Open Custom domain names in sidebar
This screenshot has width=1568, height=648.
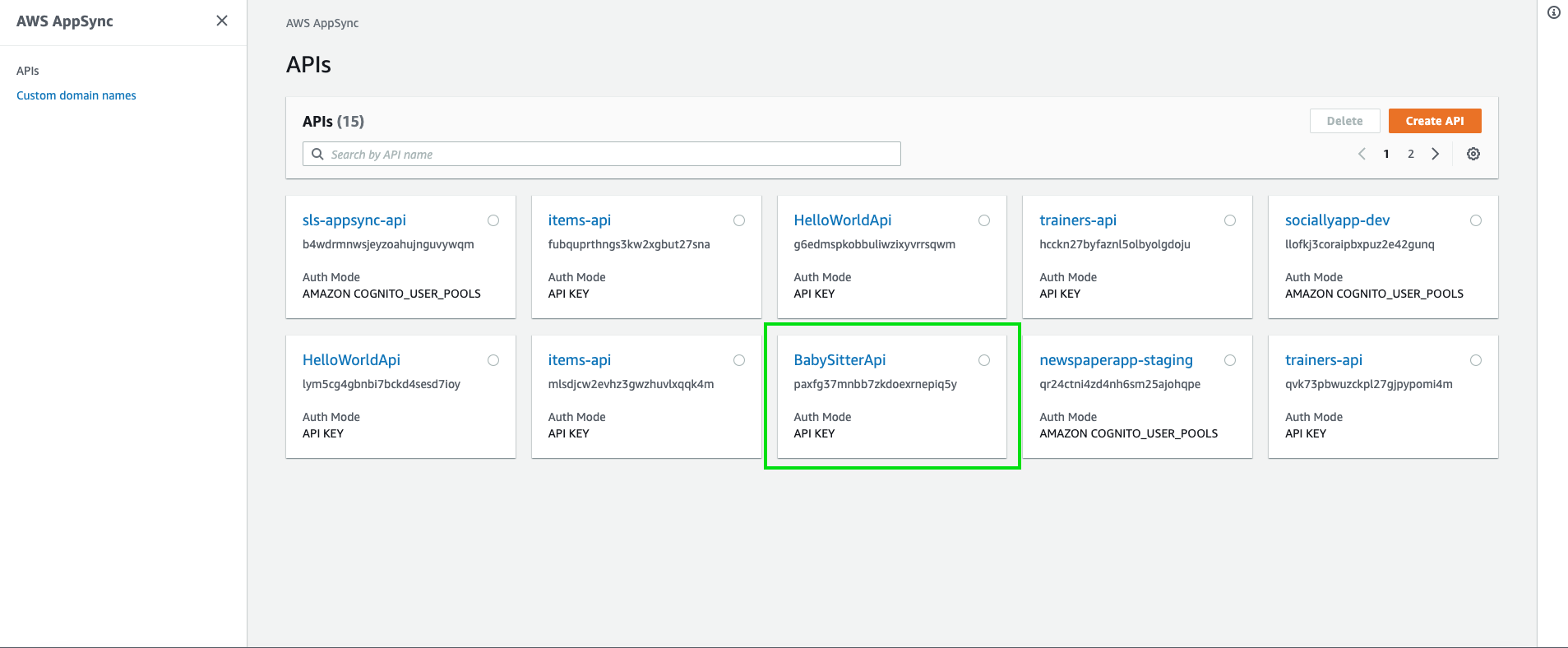pyautogui.click(x=76, y=95)
